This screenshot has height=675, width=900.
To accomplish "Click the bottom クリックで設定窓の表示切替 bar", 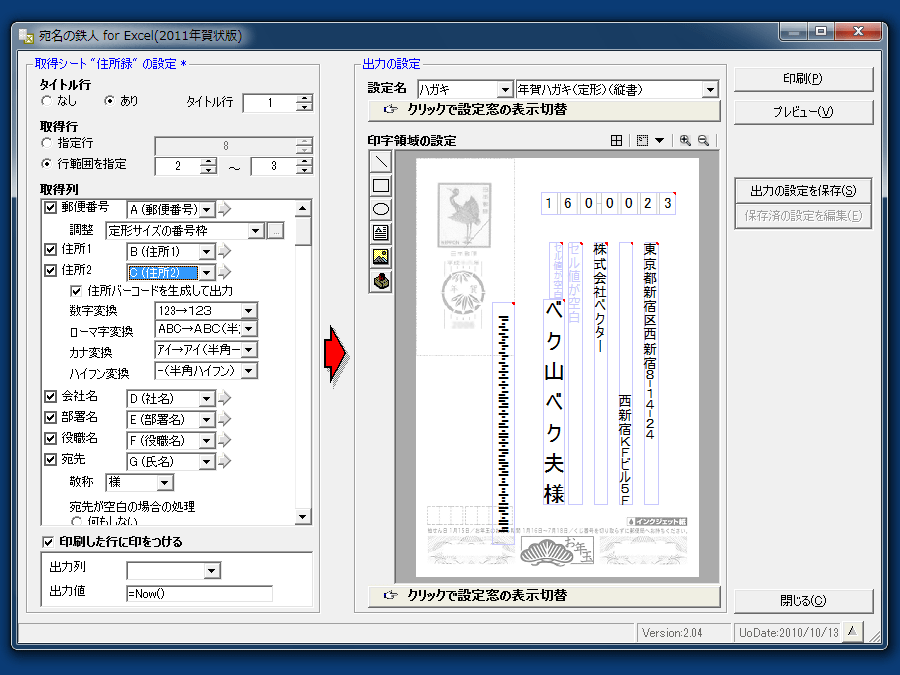I will point(544,596).
